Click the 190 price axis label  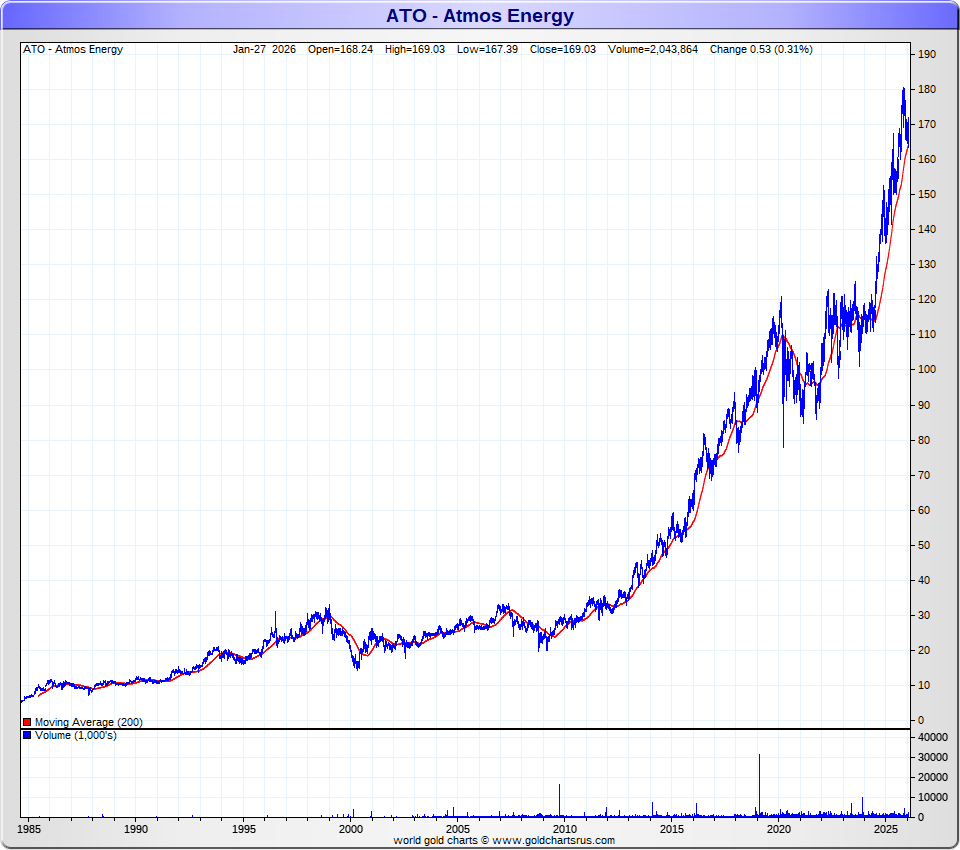click(927, 54)
